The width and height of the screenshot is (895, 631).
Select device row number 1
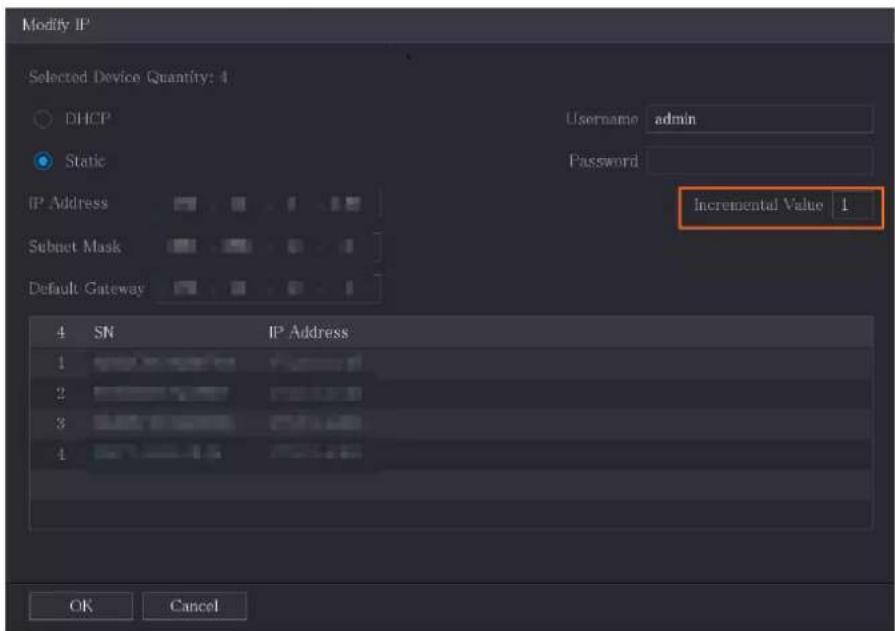coord(451,363)
